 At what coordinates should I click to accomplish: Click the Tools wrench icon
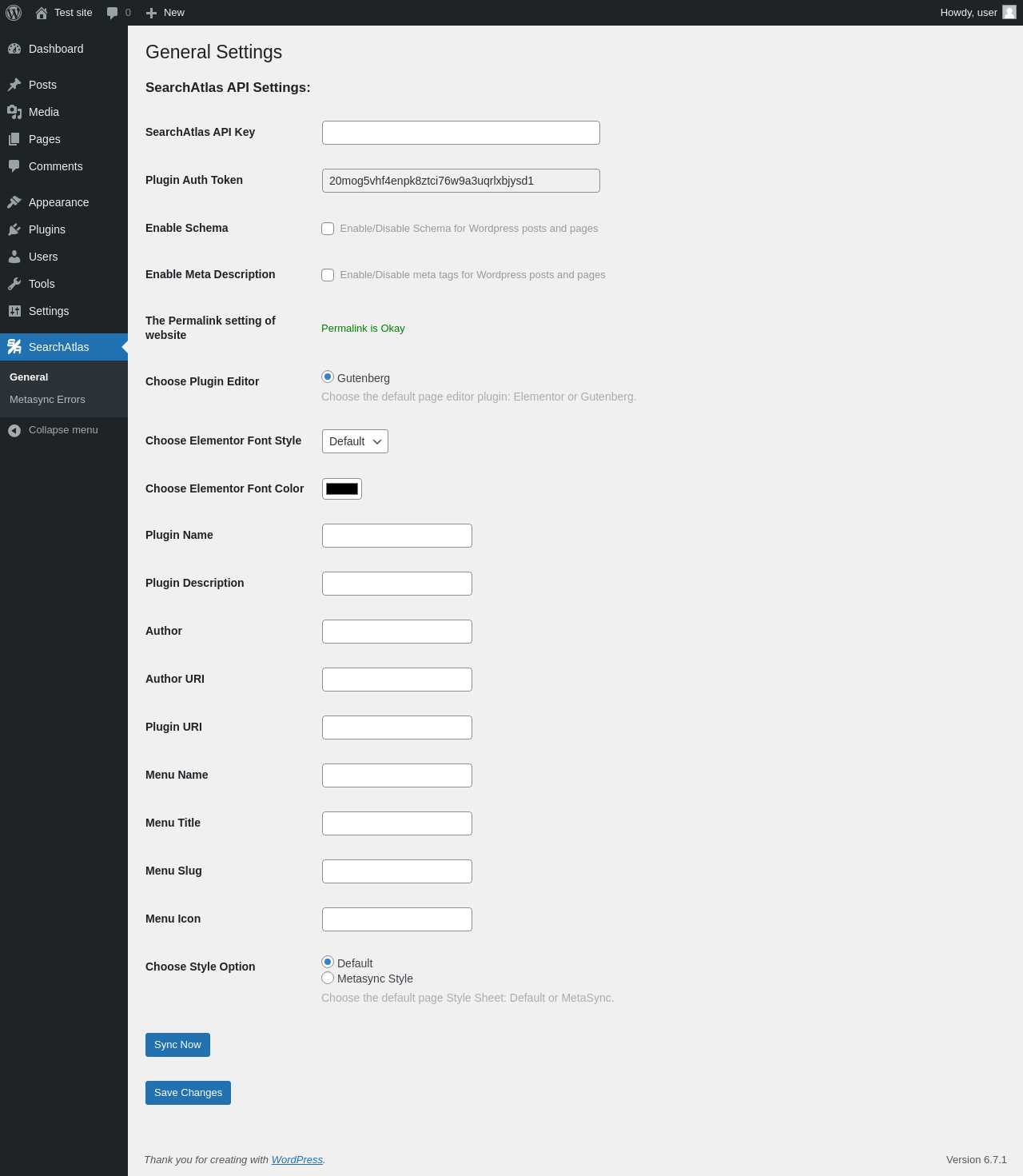[14, 284]
